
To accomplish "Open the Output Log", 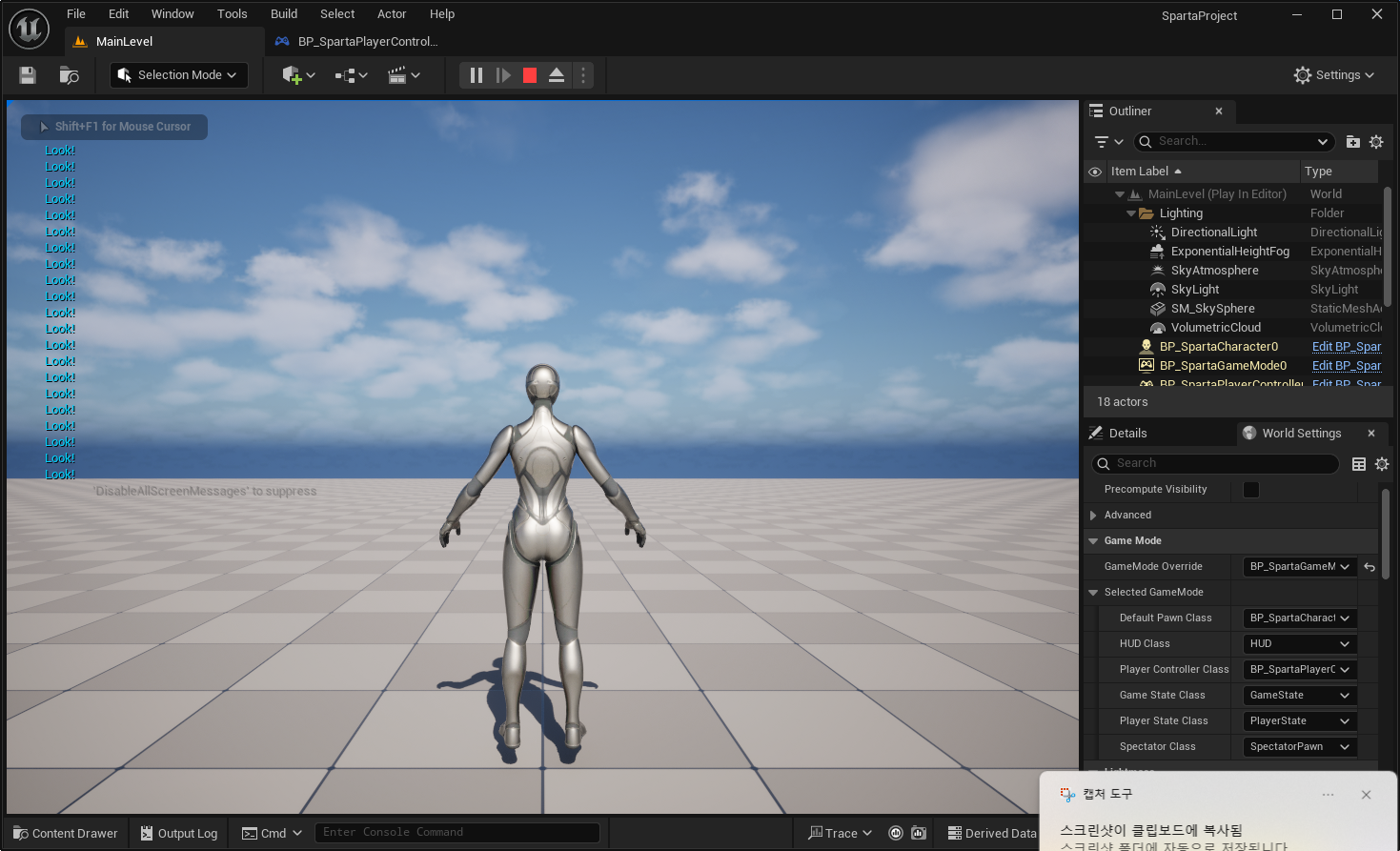I will coord(179,833).
